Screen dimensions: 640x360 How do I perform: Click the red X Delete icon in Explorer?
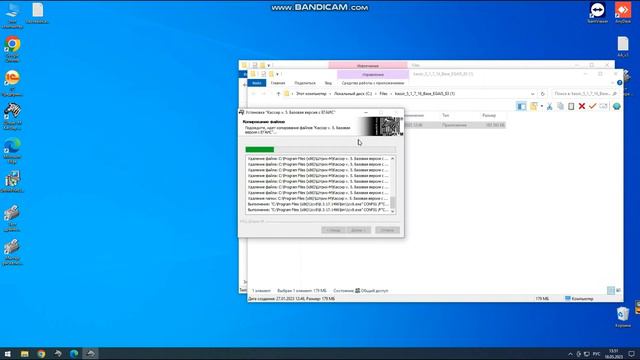pos(582,107)
